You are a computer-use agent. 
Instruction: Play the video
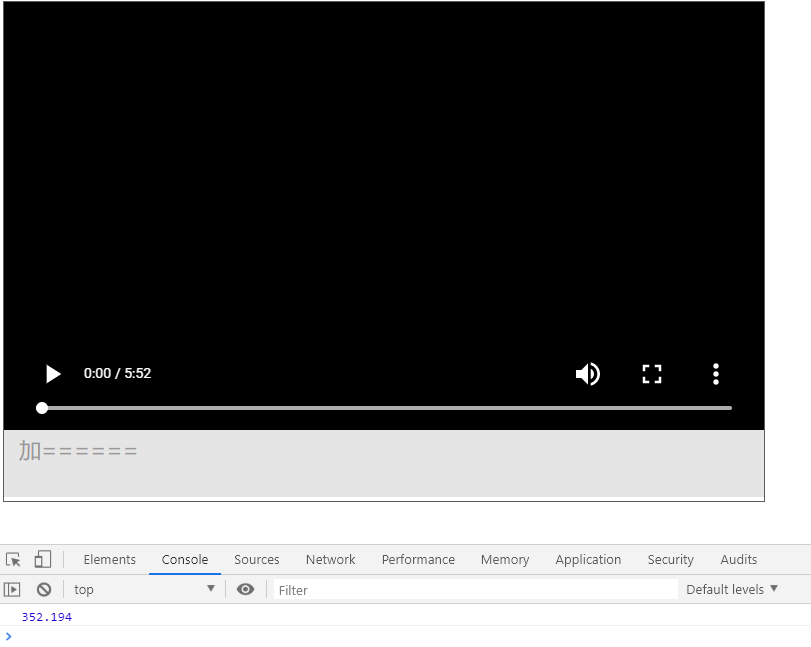(52, 373)
